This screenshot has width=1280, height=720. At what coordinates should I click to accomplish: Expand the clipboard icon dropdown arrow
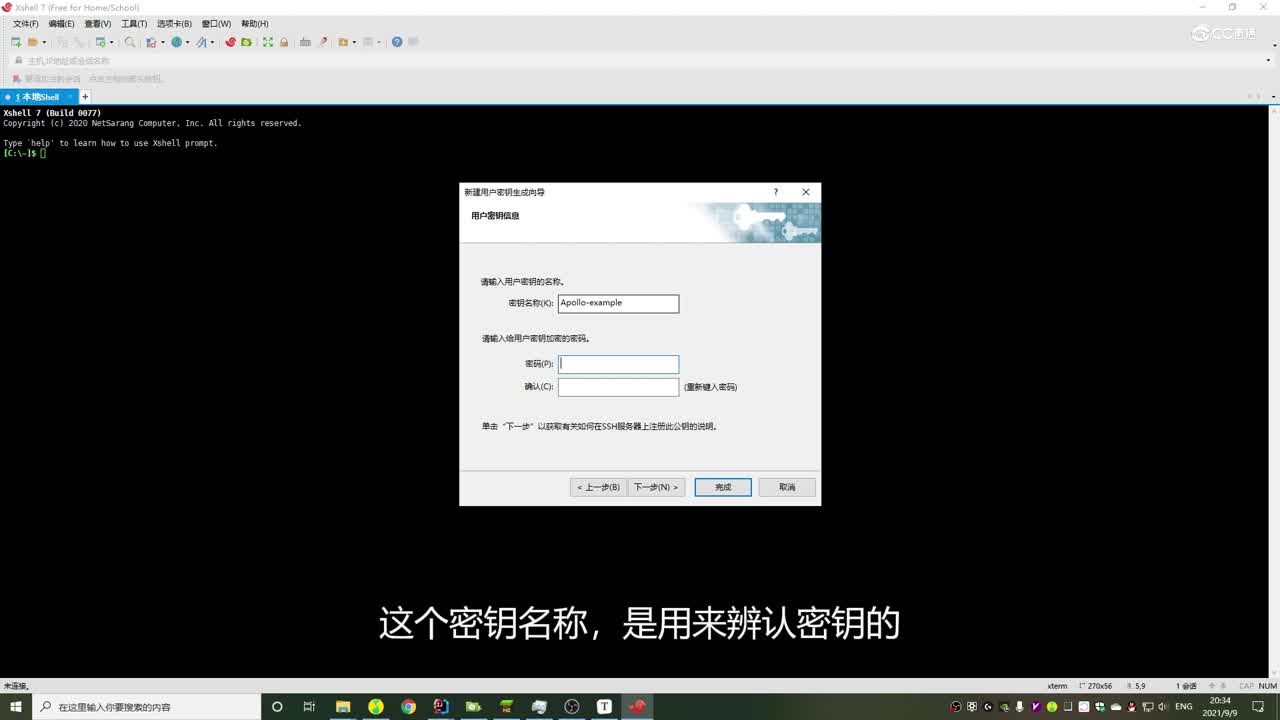pyautogui.click(x=162, y=42)
